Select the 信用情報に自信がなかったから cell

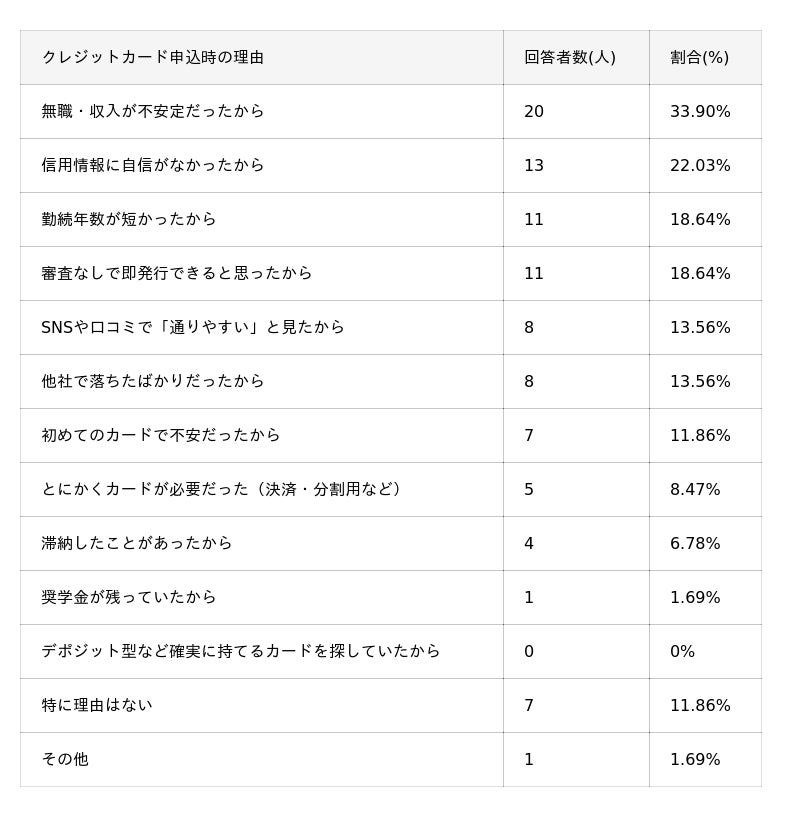click(x=153, y=166)
